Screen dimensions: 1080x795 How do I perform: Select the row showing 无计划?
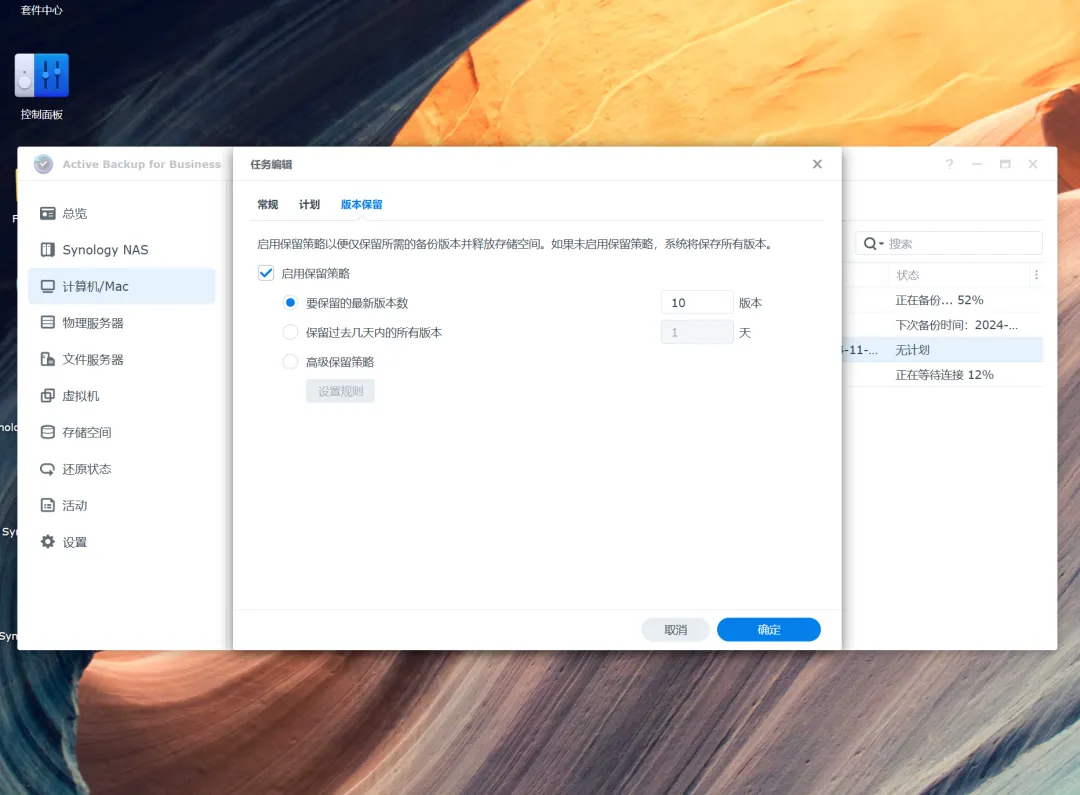click(942, 350)
